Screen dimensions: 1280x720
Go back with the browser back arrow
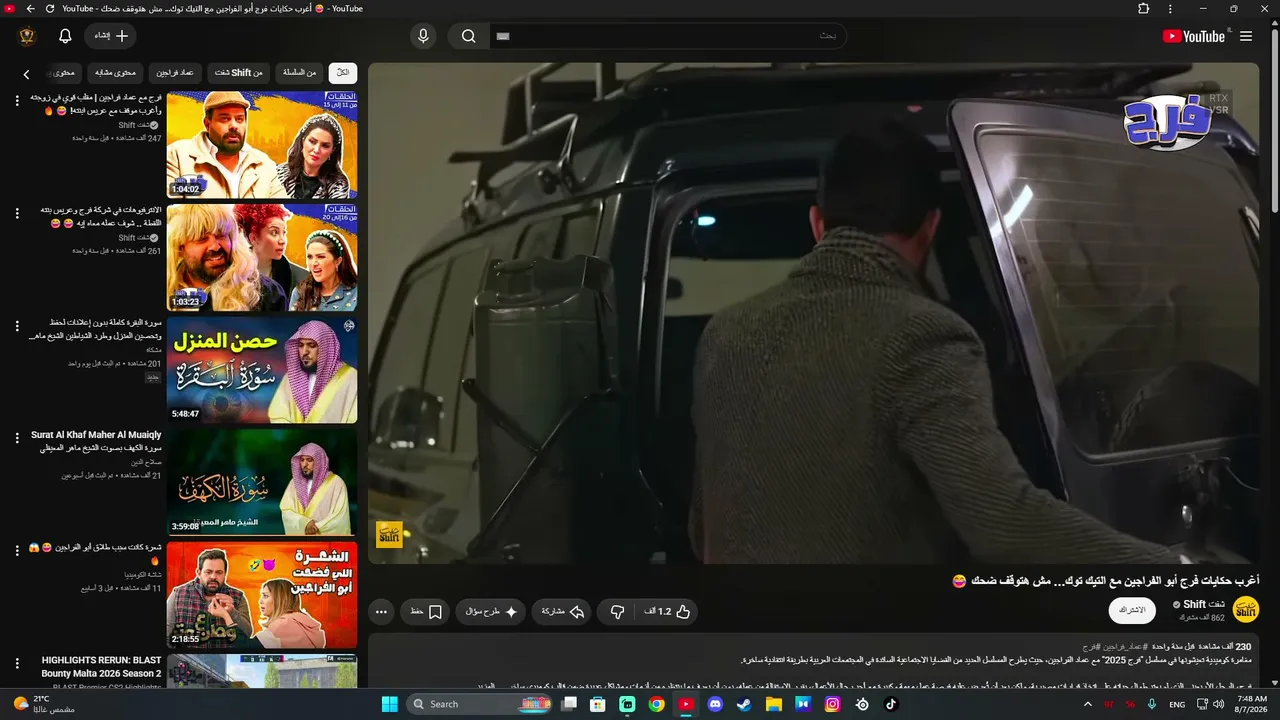pyautogui.click(x=30, y=8)
